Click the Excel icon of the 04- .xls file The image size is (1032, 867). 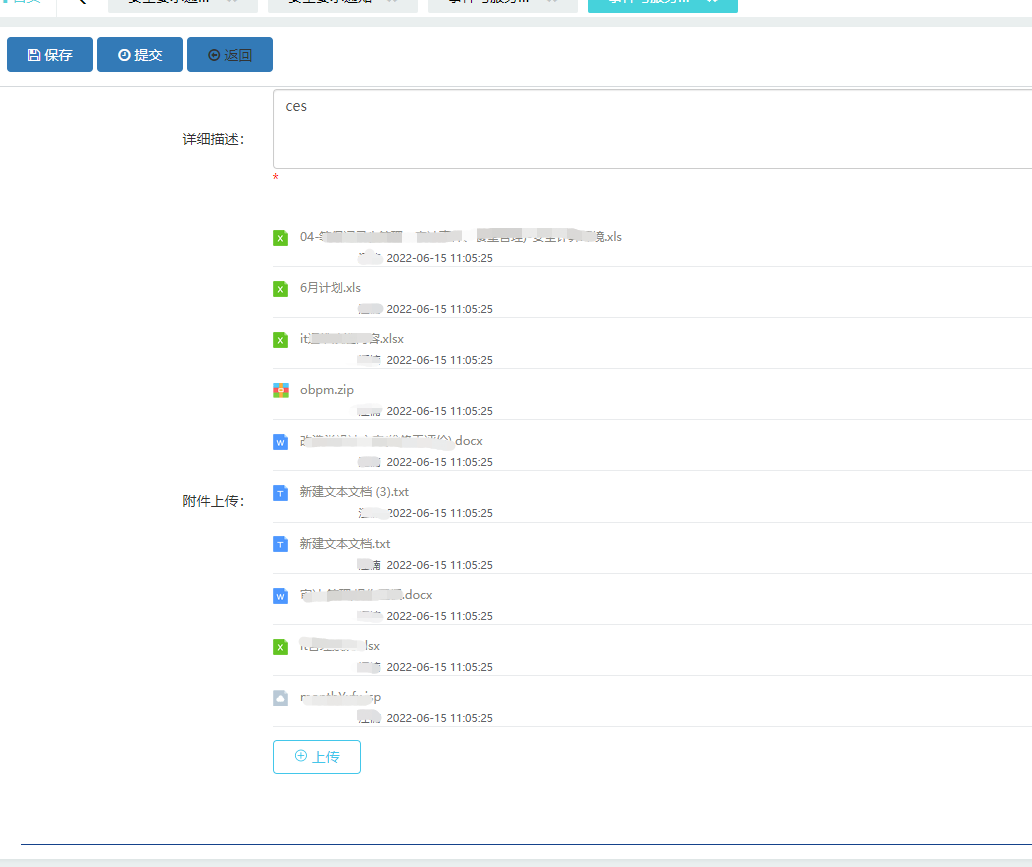coord(280,238)
